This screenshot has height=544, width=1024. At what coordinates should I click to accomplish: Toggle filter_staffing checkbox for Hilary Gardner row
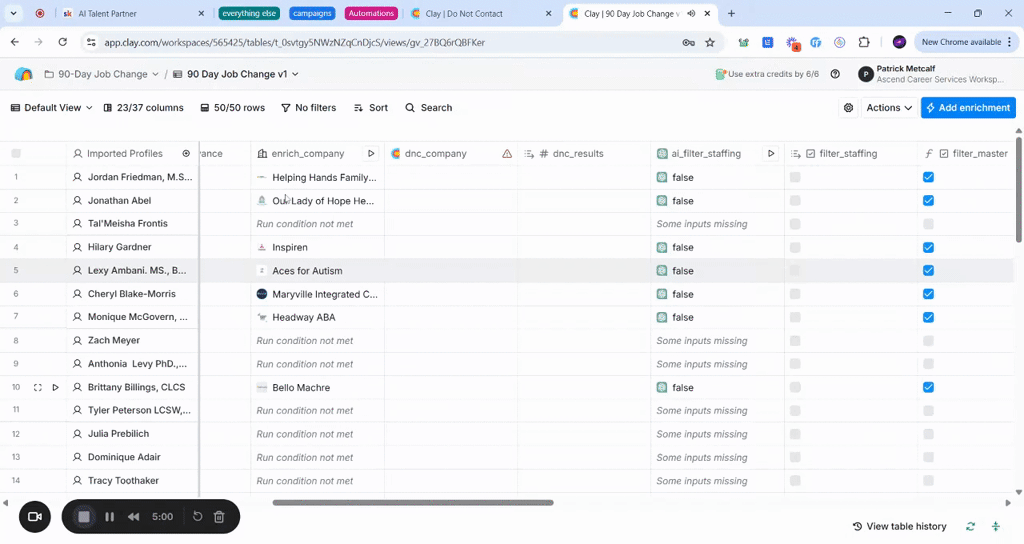point(795,247)
